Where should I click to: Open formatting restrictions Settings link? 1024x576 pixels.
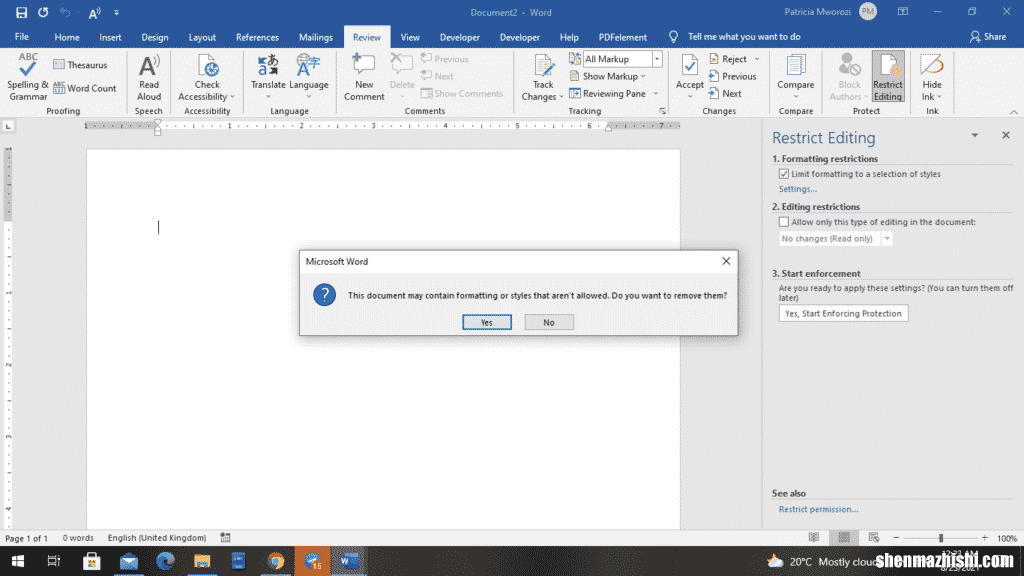tap(797, 189)
